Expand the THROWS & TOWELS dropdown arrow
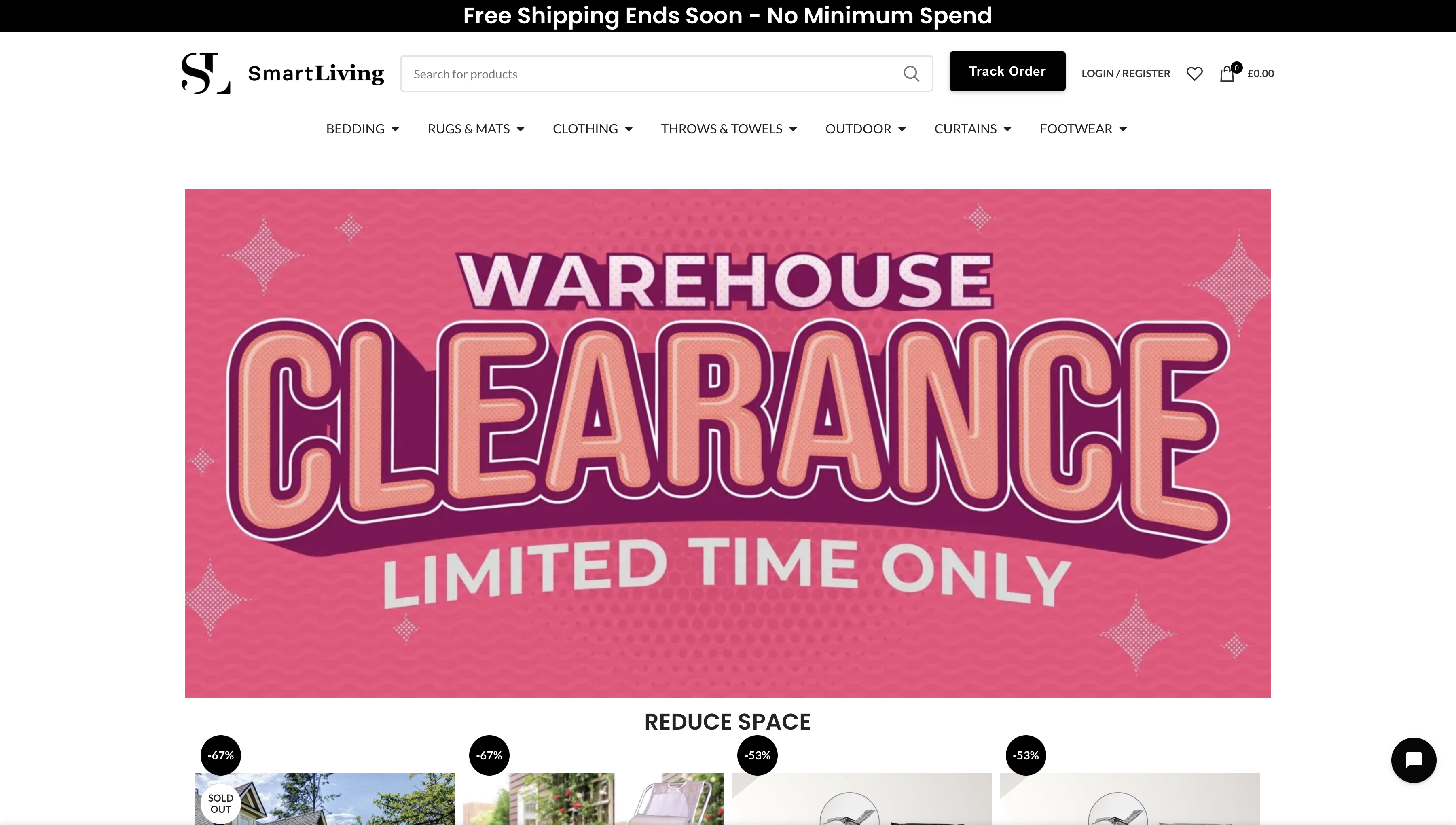Image resolution: width=1456 pixels, height=825 pixels. (793, 129)
